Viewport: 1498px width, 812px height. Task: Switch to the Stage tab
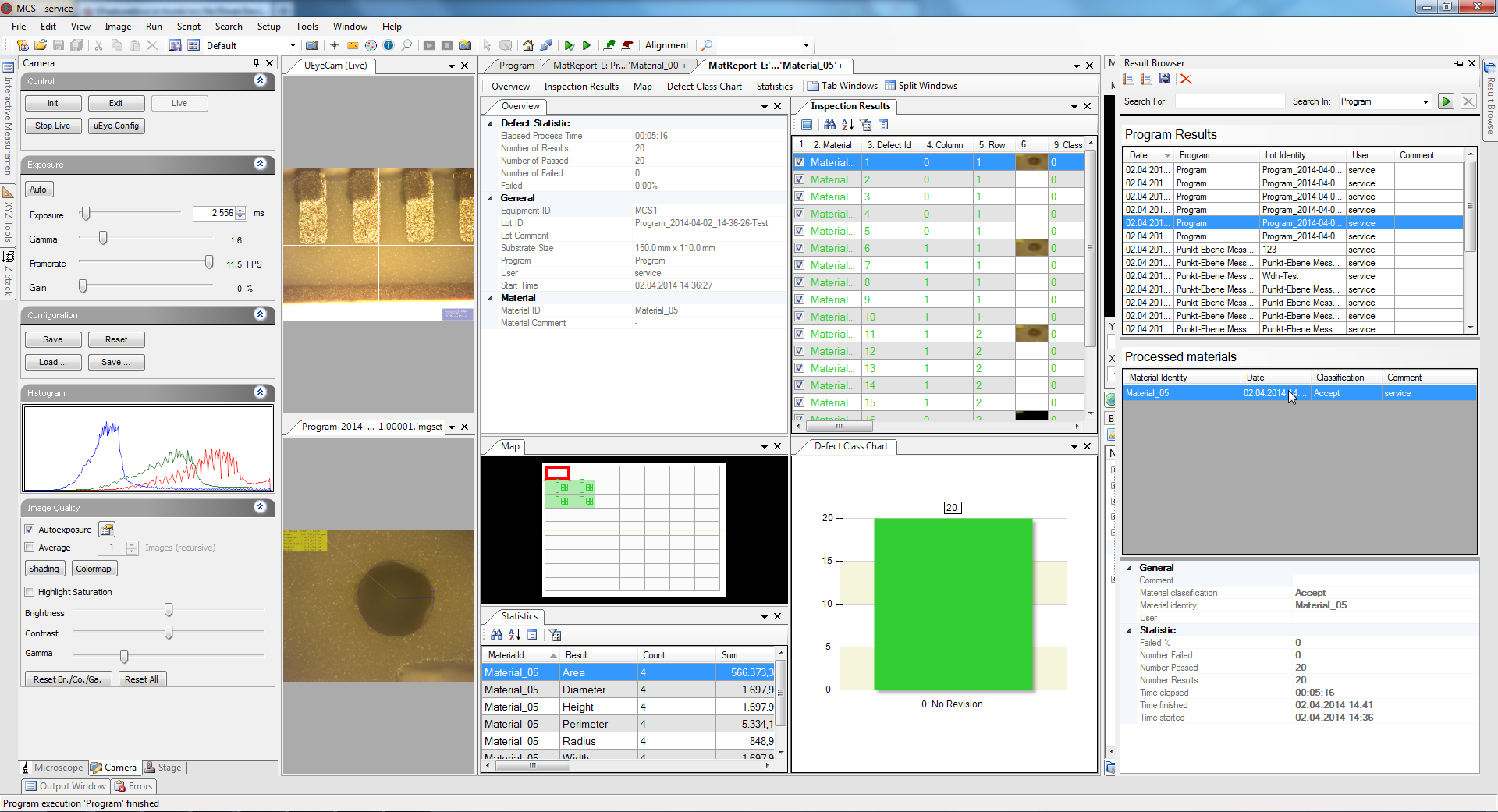(163, 768)
